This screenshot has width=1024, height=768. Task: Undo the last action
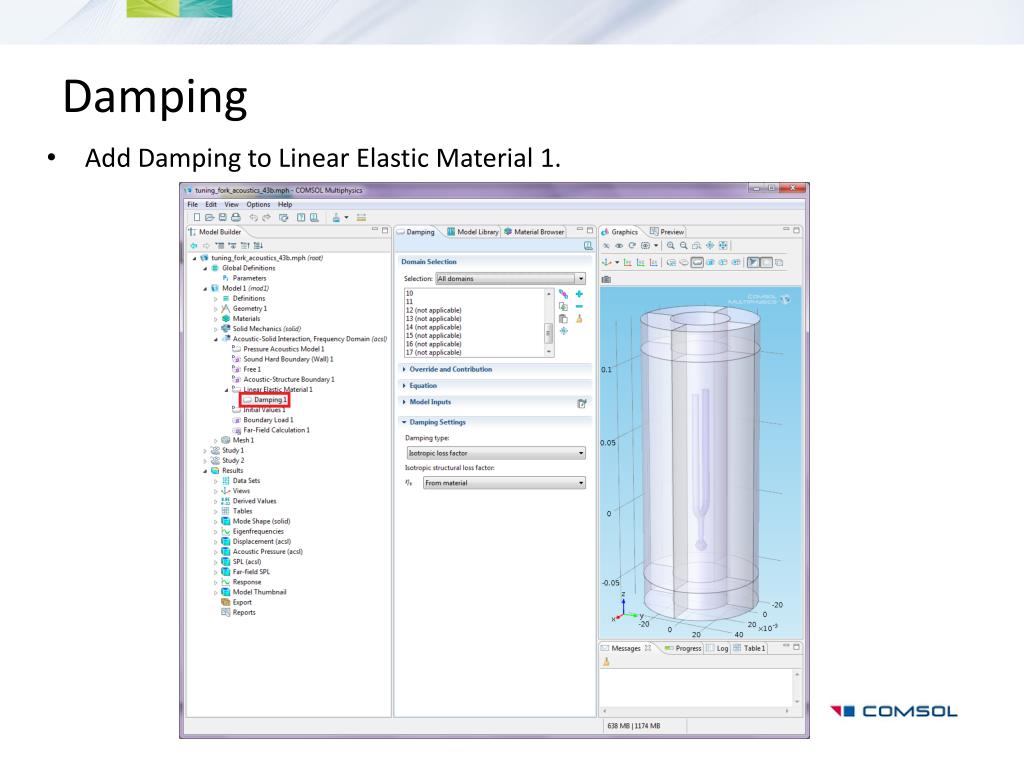[x=253, y=217]
